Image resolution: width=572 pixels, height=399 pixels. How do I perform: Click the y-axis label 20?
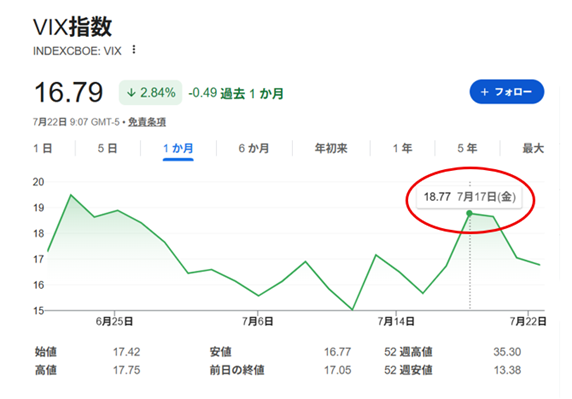pyautogui.click(x=38, y=182)
